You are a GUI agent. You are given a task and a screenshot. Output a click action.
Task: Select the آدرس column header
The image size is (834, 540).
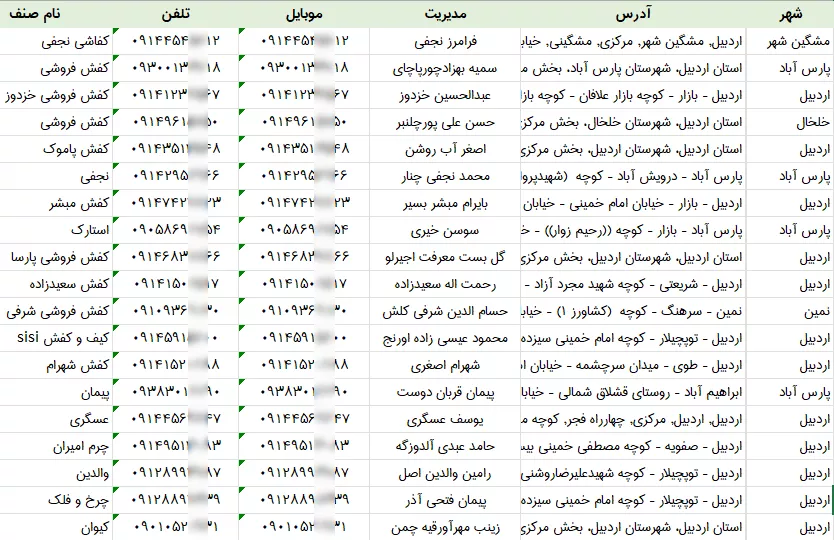(633, 14)
